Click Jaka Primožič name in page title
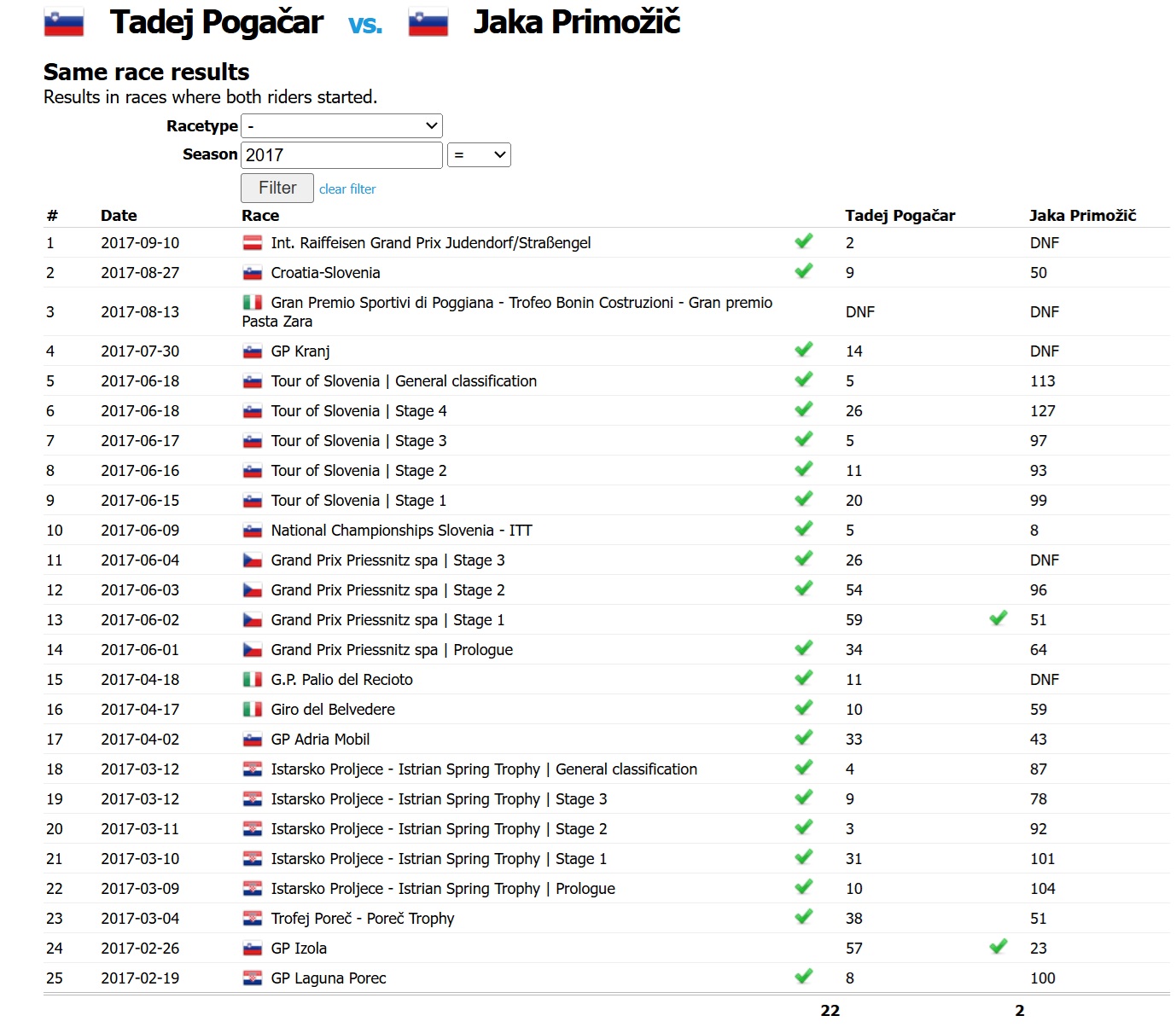The height and width of the screenshot is (1033, 1176). (x=577, y=23)
